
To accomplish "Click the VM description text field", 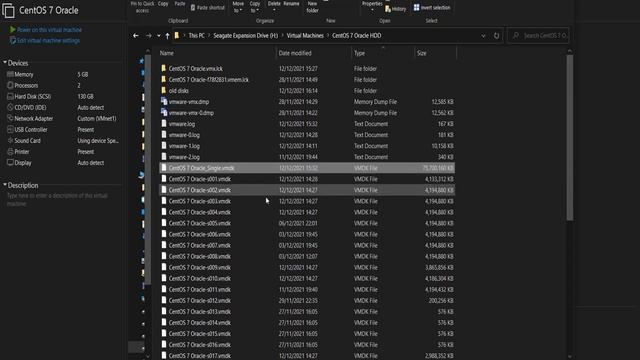I will (61, 200).
